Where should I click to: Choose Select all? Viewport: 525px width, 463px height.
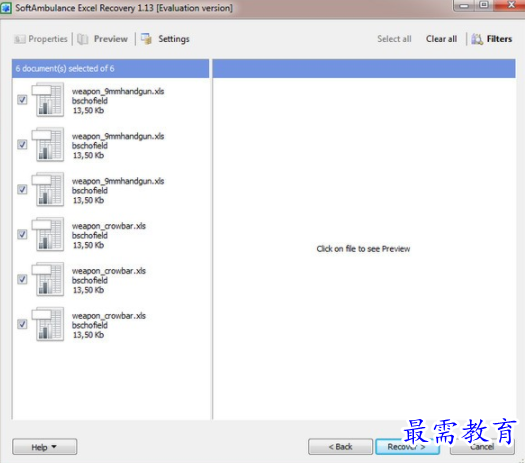(x=394, y=39)
